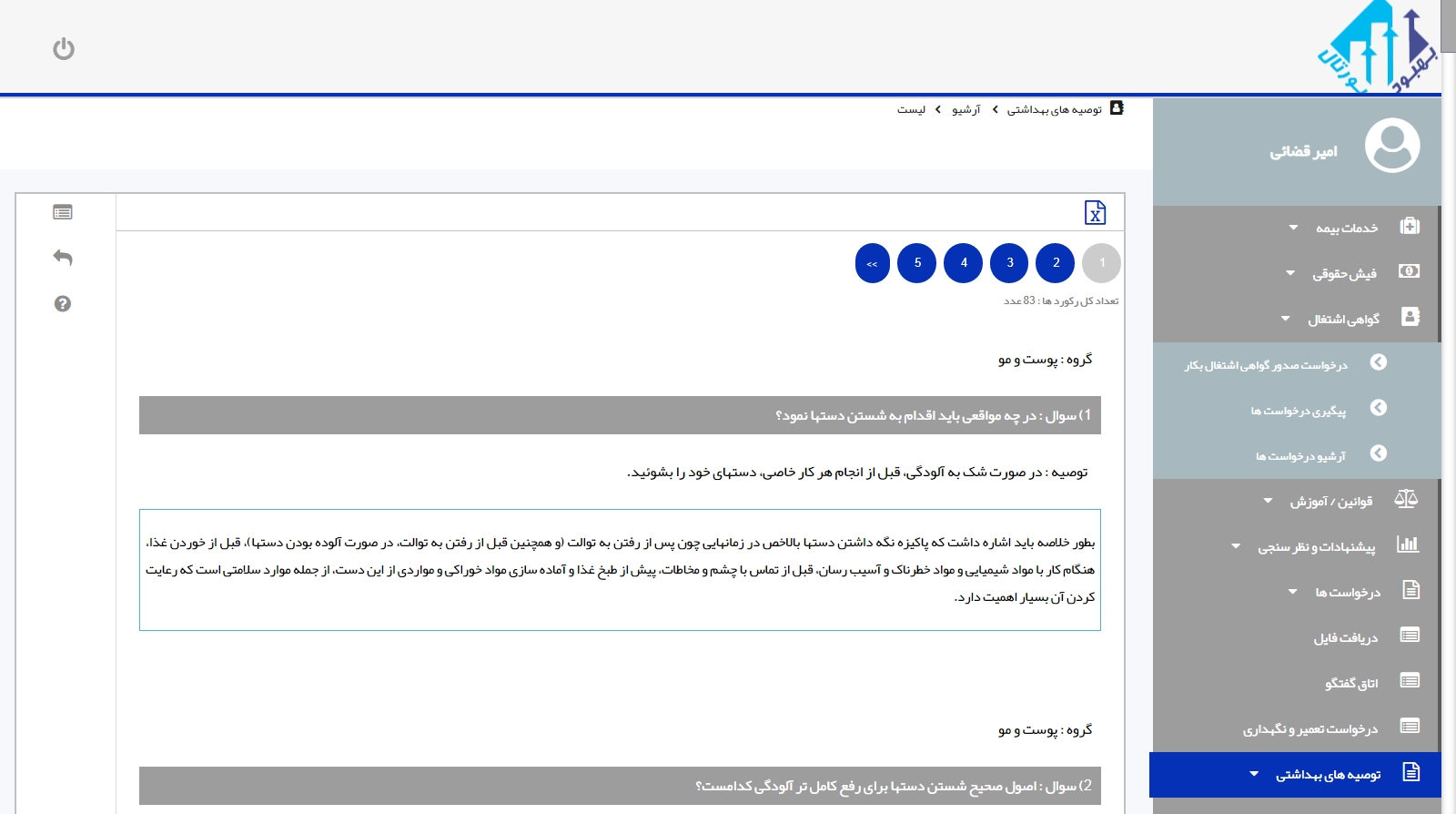
Task: Click the آرشیو breadcrumb link
Action: (966, 109)
